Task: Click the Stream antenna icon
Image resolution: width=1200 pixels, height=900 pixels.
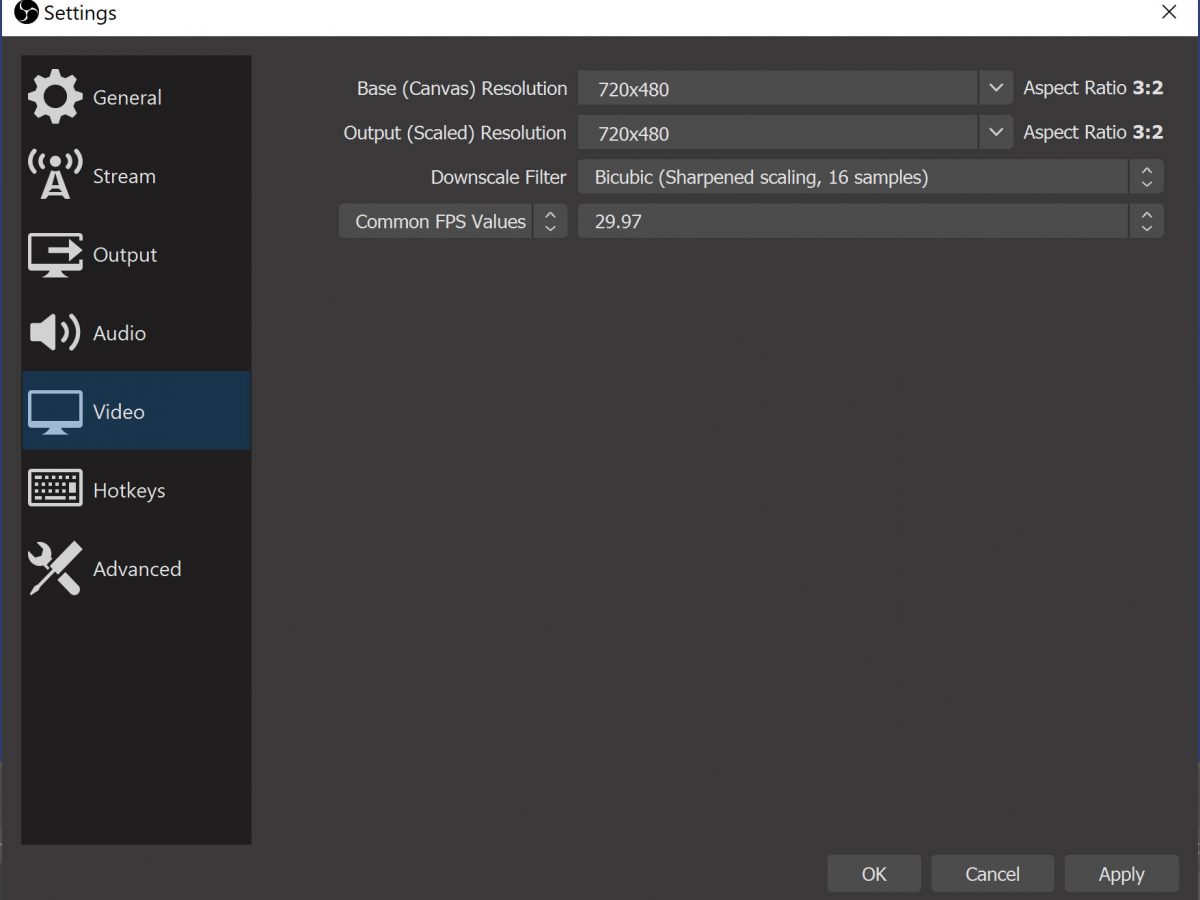Action: (55, 175)
